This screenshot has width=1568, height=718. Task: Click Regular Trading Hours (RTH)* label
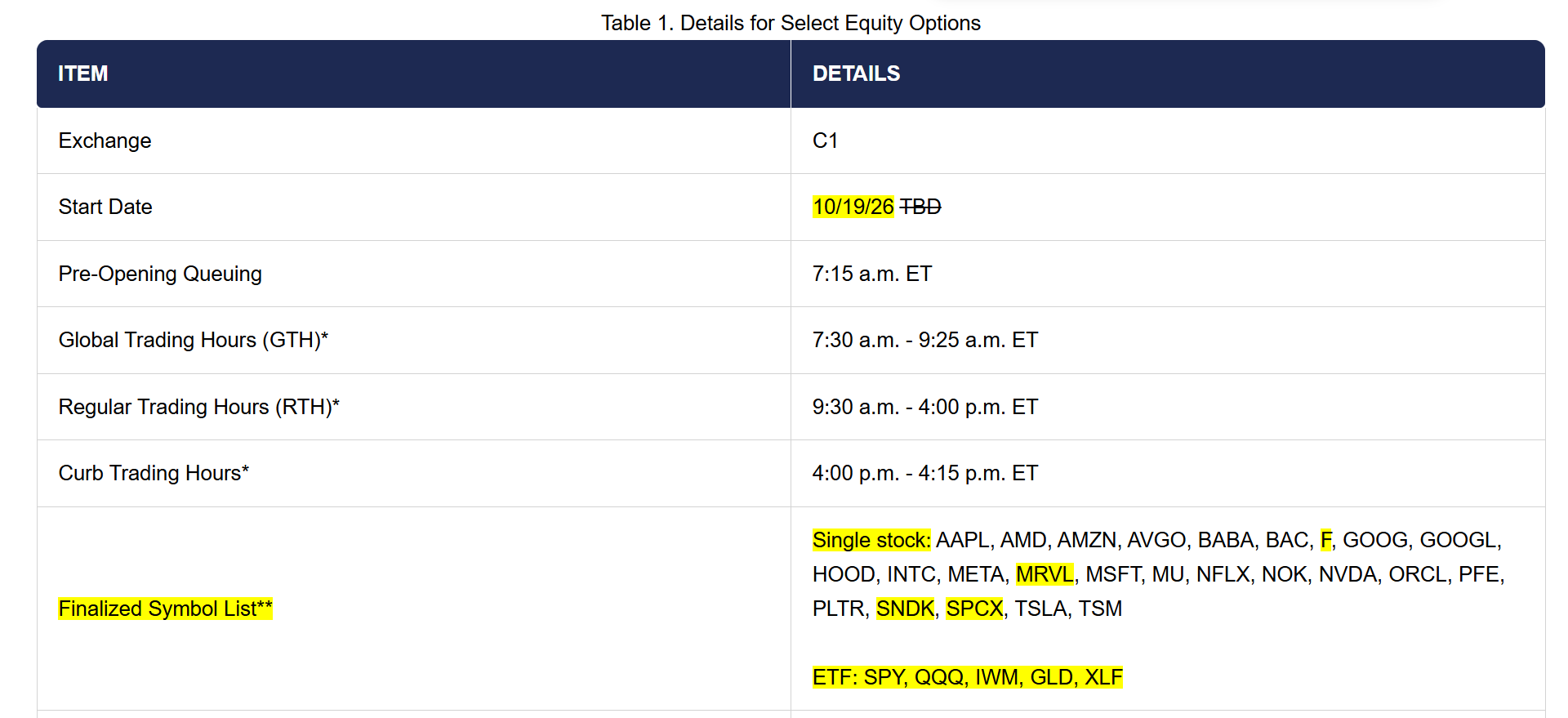198,407
